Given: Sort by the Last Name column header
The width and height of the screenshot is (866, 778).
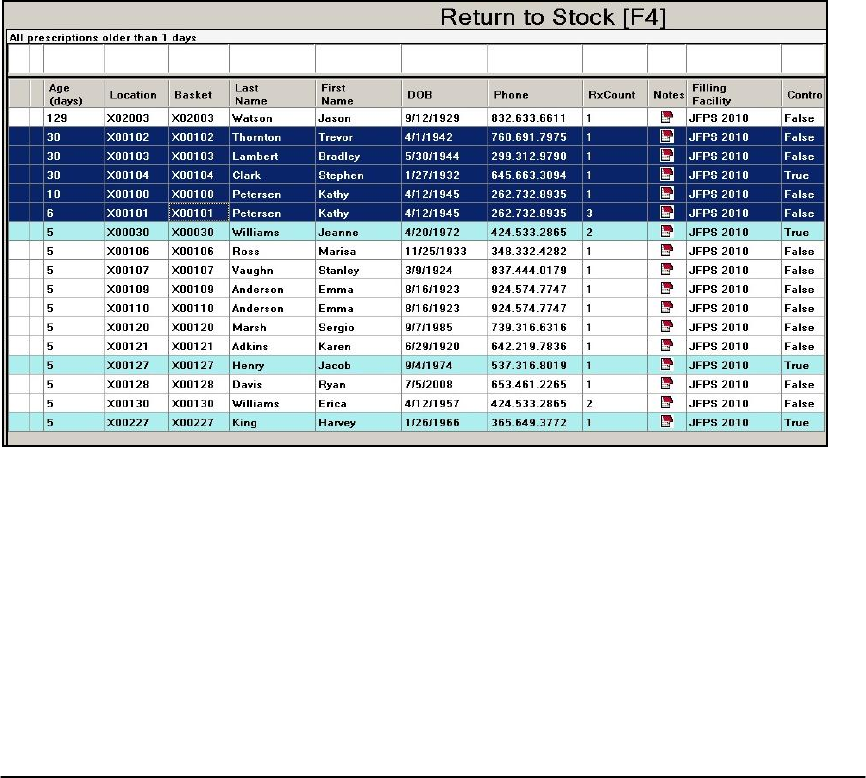Looking at the screenshot, I should pyautogui.click(x=272, y=94).
